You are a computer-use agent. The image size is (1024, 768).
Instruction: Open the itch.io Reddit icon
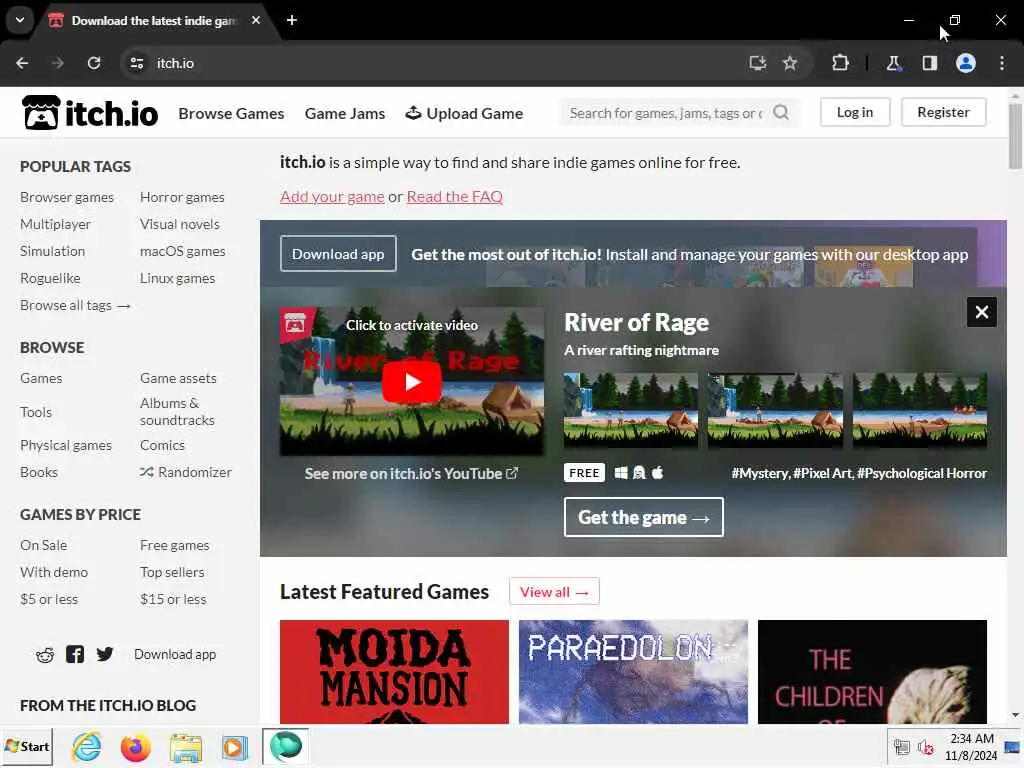[45, 654]
